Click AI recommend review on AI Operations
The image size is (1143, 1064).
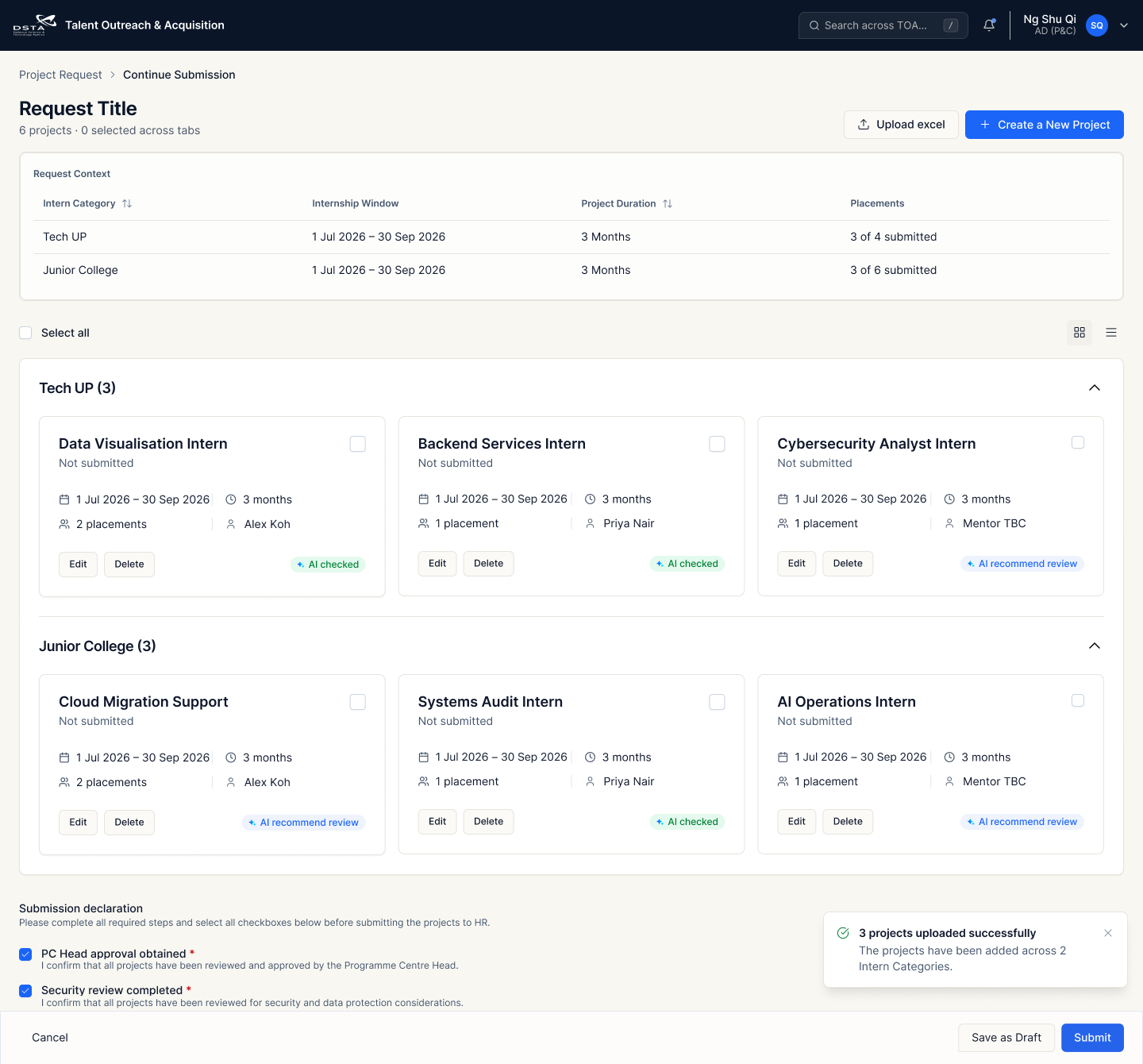pos(1022,822)
